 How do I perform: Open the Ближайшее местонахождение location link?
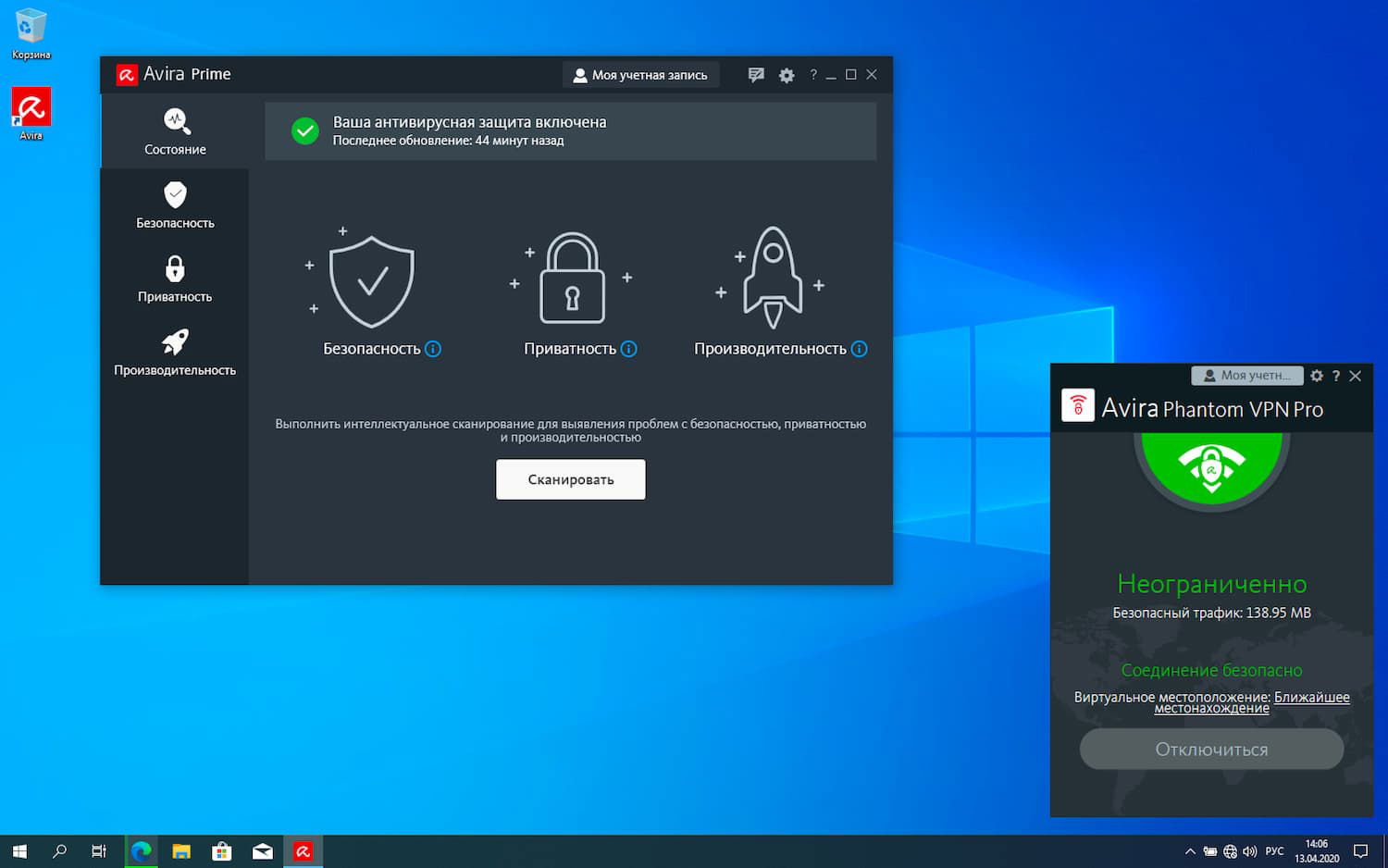tap(1311, 697)
